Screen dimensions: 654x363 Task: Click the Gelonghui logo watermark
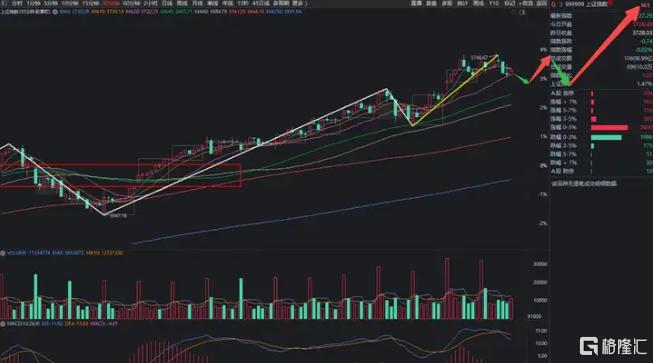point(613,346)
